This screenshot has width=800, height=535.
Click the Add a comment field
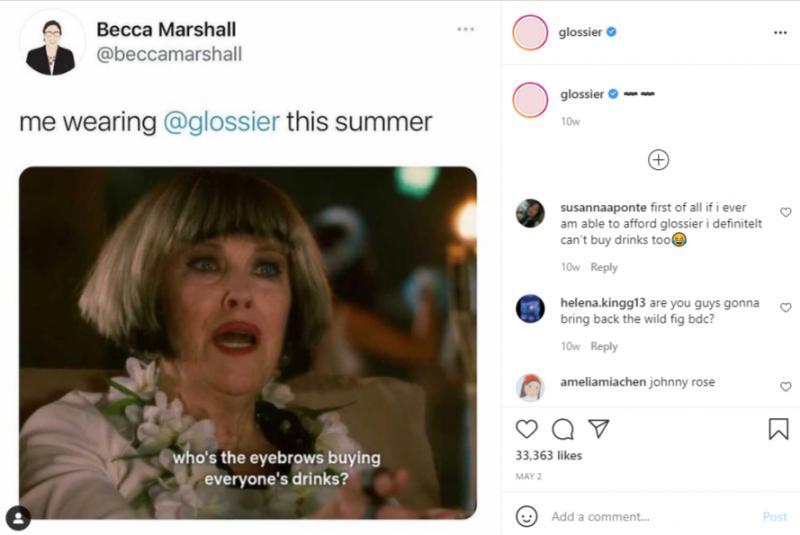(x=650, y=517)
